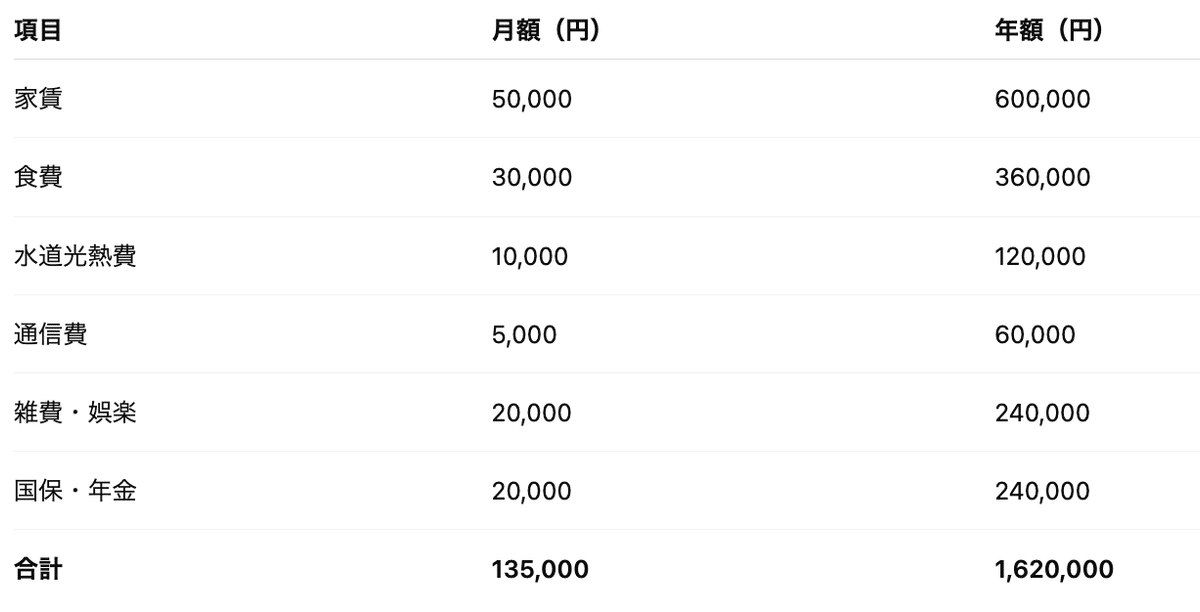
Task: Click the 通信費 monthly value 5,000
Action: 524,334
